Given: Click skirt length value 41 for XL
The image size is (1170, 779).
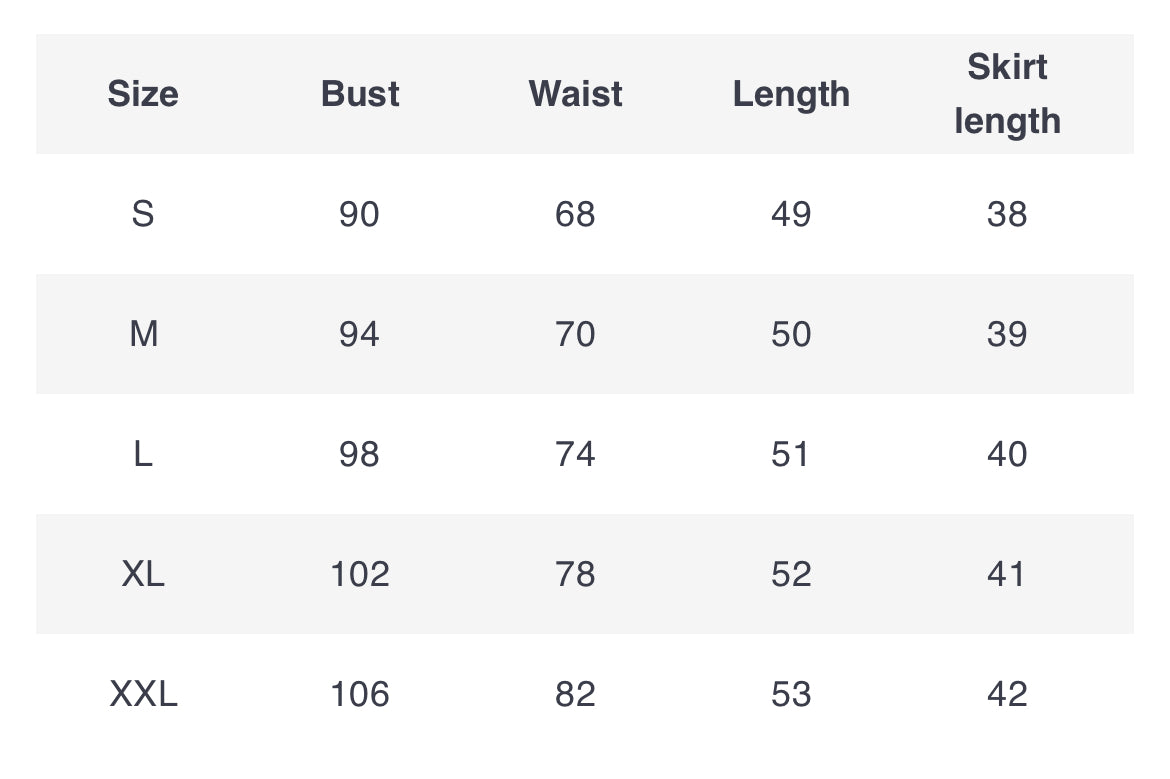Looking at the screenshot, I should click(1007, 574).
